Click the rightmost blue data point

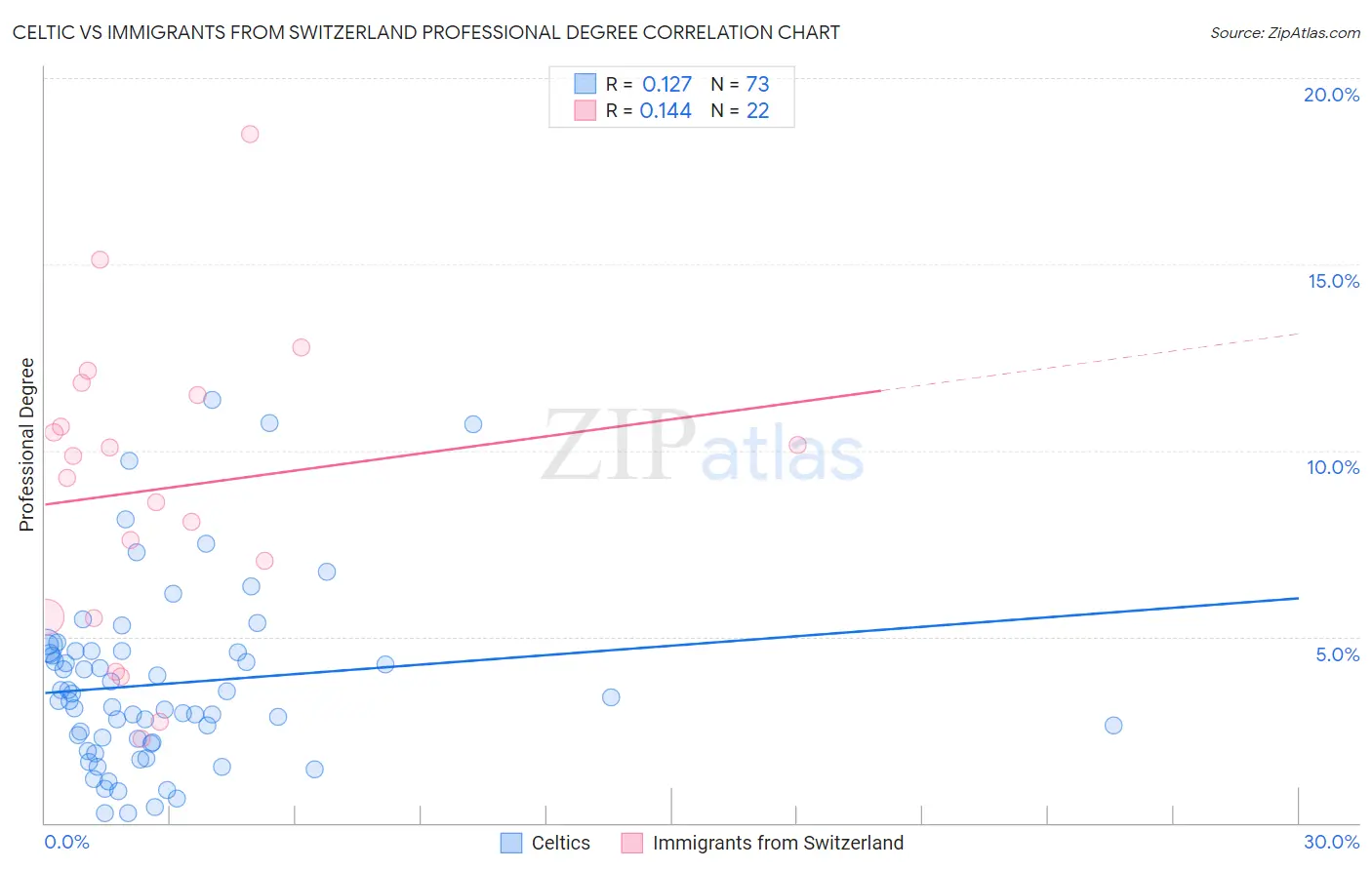click(1113, 726)
